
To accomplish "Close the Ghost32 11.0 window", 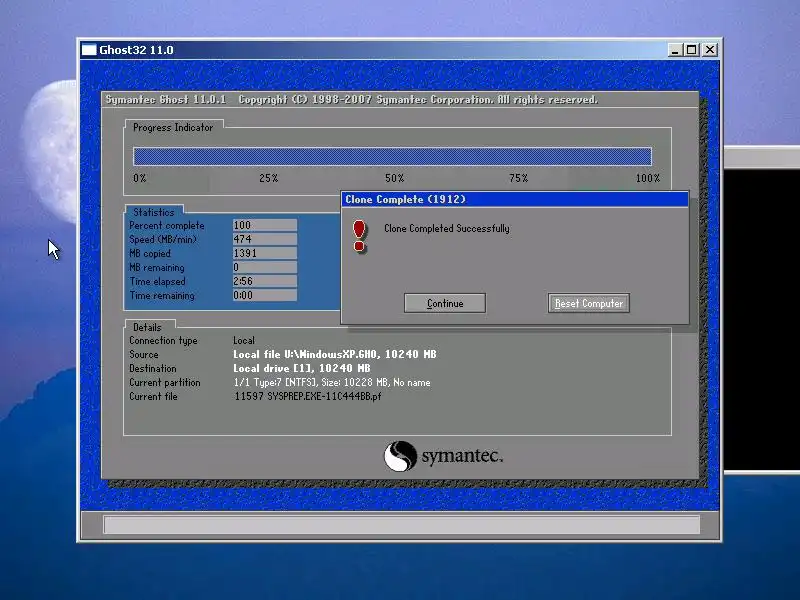I will click(710, 49).
